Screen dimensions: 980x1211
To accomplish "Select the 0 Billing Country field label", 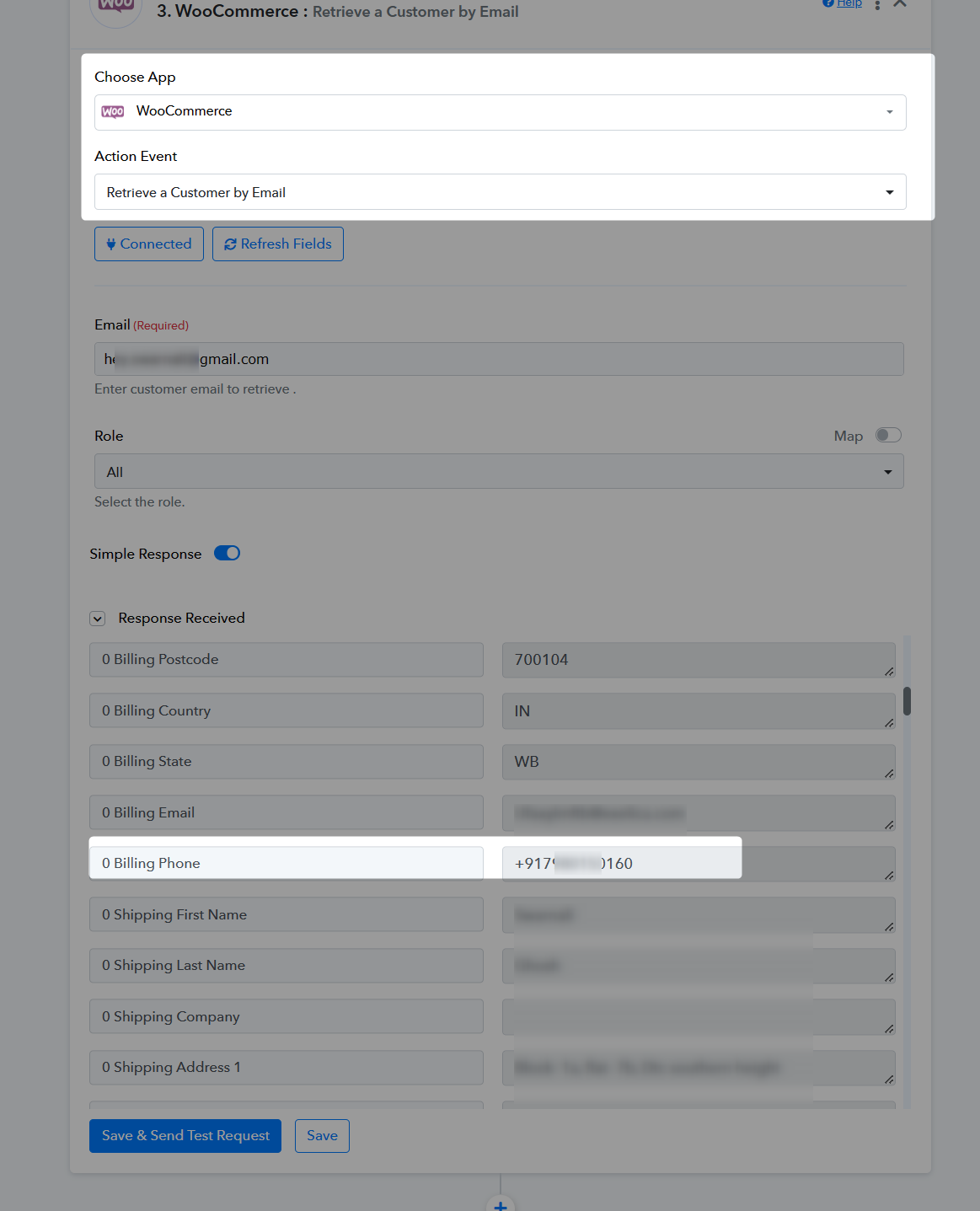I will coord(287,710).
